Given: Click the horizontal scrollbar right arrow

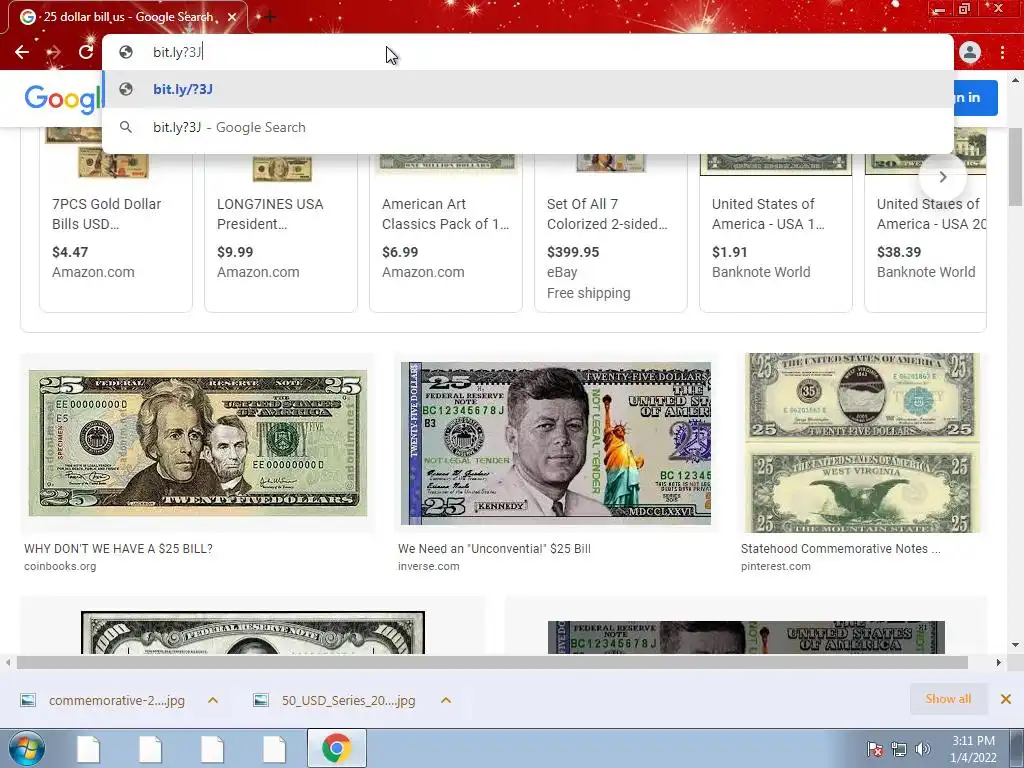Looking at the screenshot, I should (998, 662).
